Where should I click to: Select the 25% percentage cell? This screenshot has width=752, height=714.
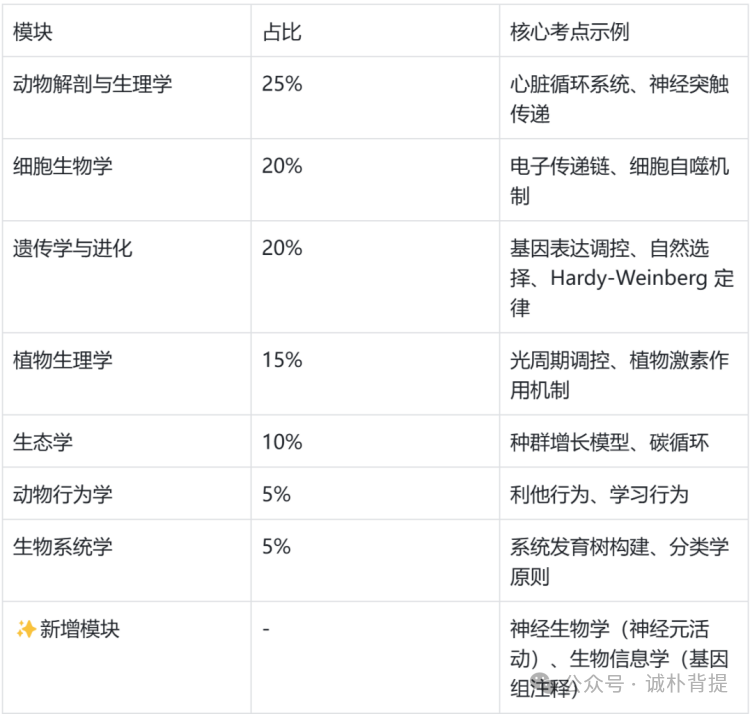[x=282, y=84]
